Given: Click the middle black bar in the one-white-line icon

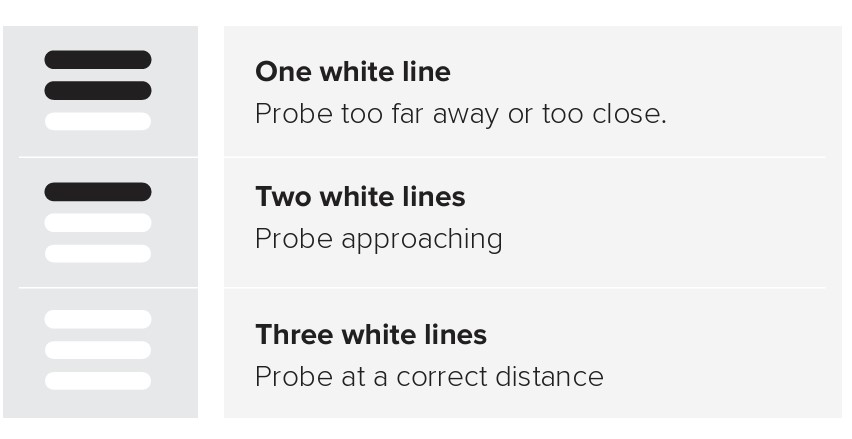Looking at the screenshot, I should 98,91.
